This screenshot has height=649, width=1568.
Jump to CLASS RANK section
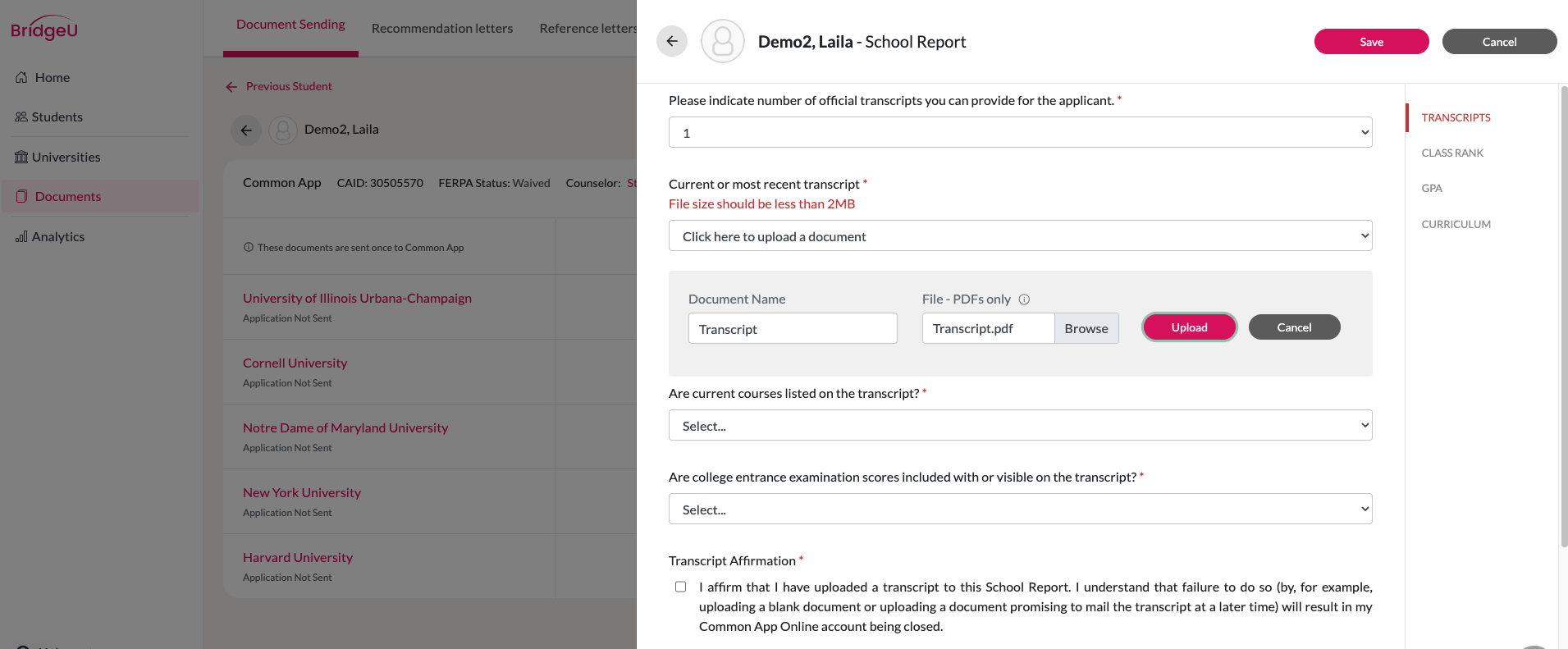click(1452, 153)
